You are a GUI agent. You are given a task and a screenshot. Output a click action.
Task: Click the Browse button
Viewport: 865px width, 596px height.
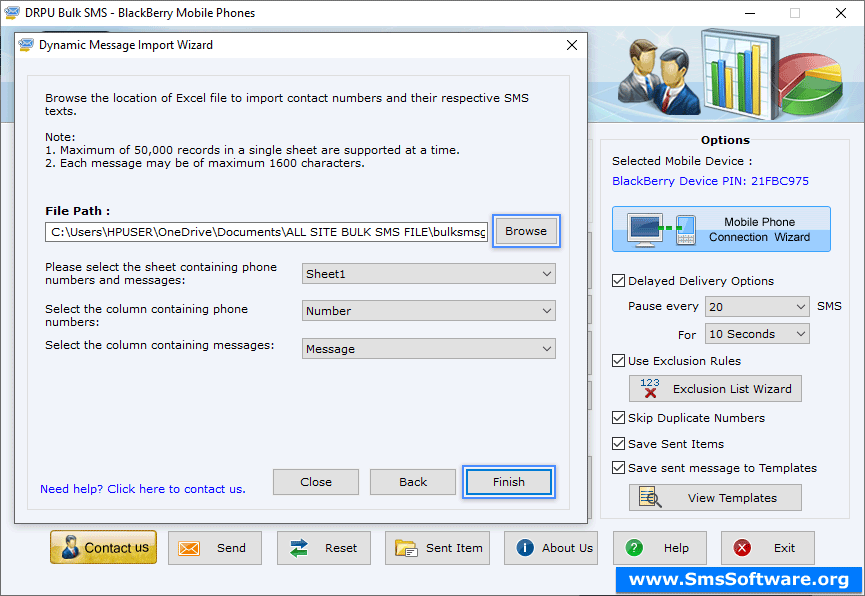tap(526, 231)
